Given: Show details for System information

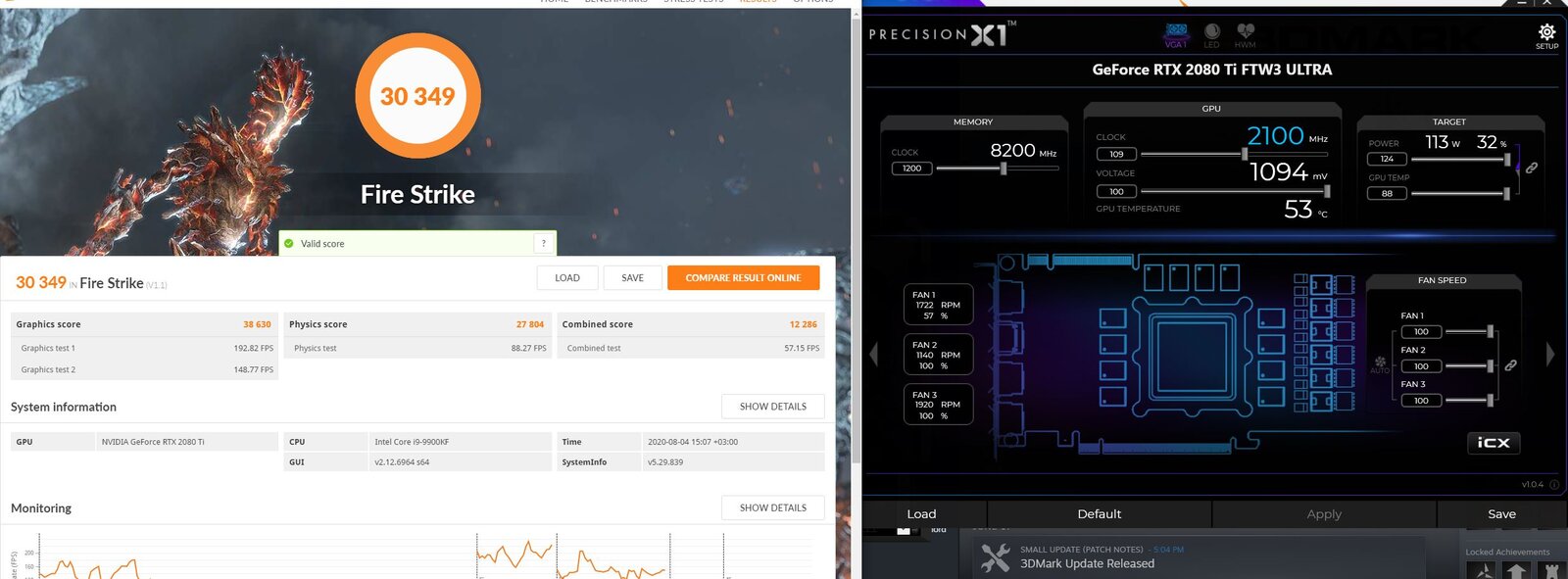Looking at the screenshot, I should coord(773,407).
